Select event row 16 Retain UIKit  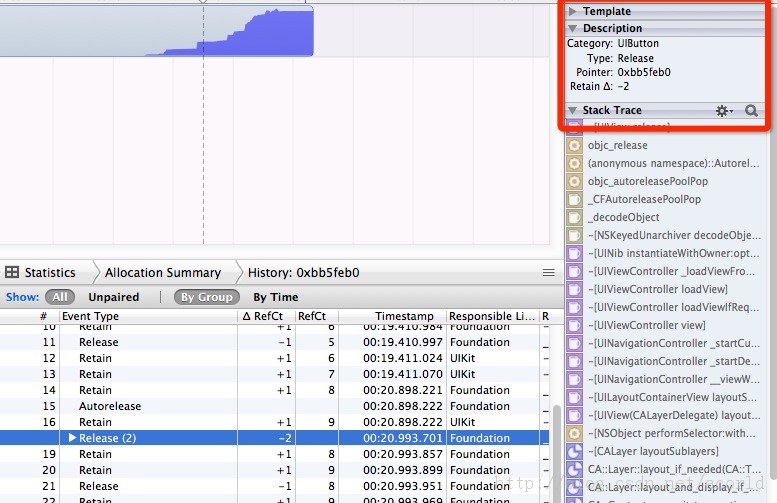275,422
